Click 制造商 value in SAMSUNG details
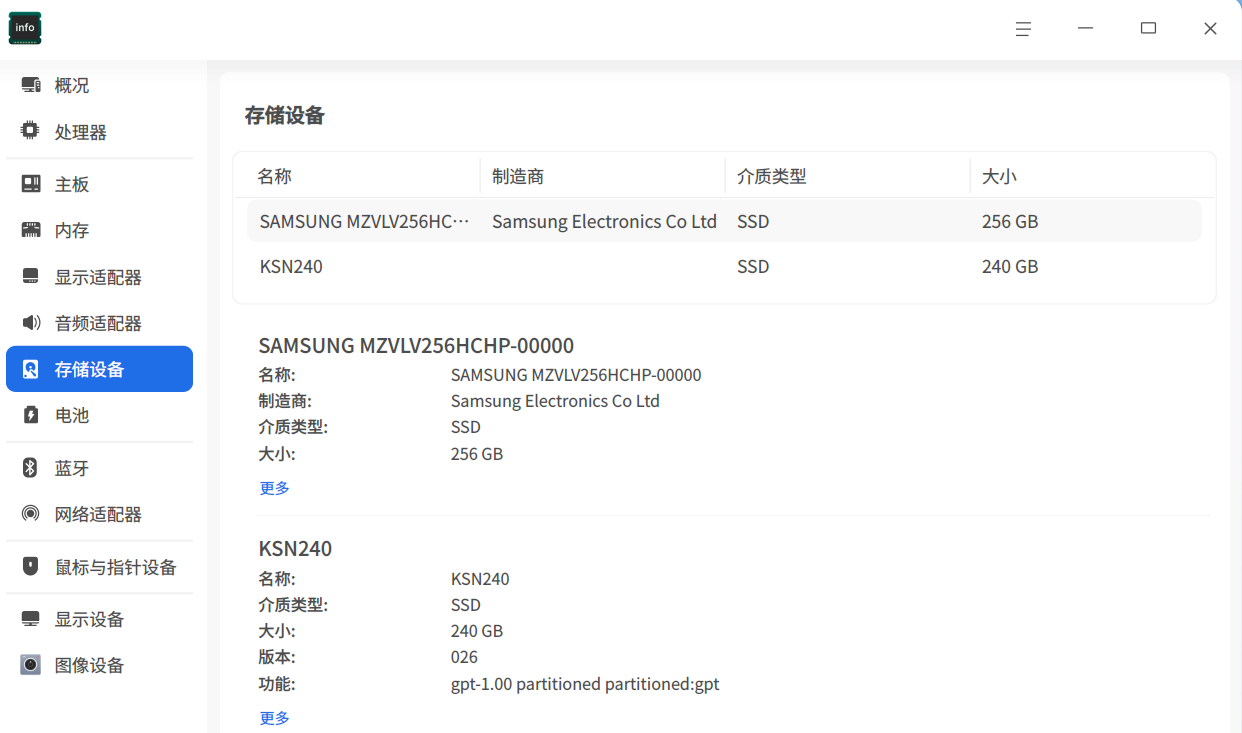Viewport: 1242px width, 733px height. pos(555,401)
